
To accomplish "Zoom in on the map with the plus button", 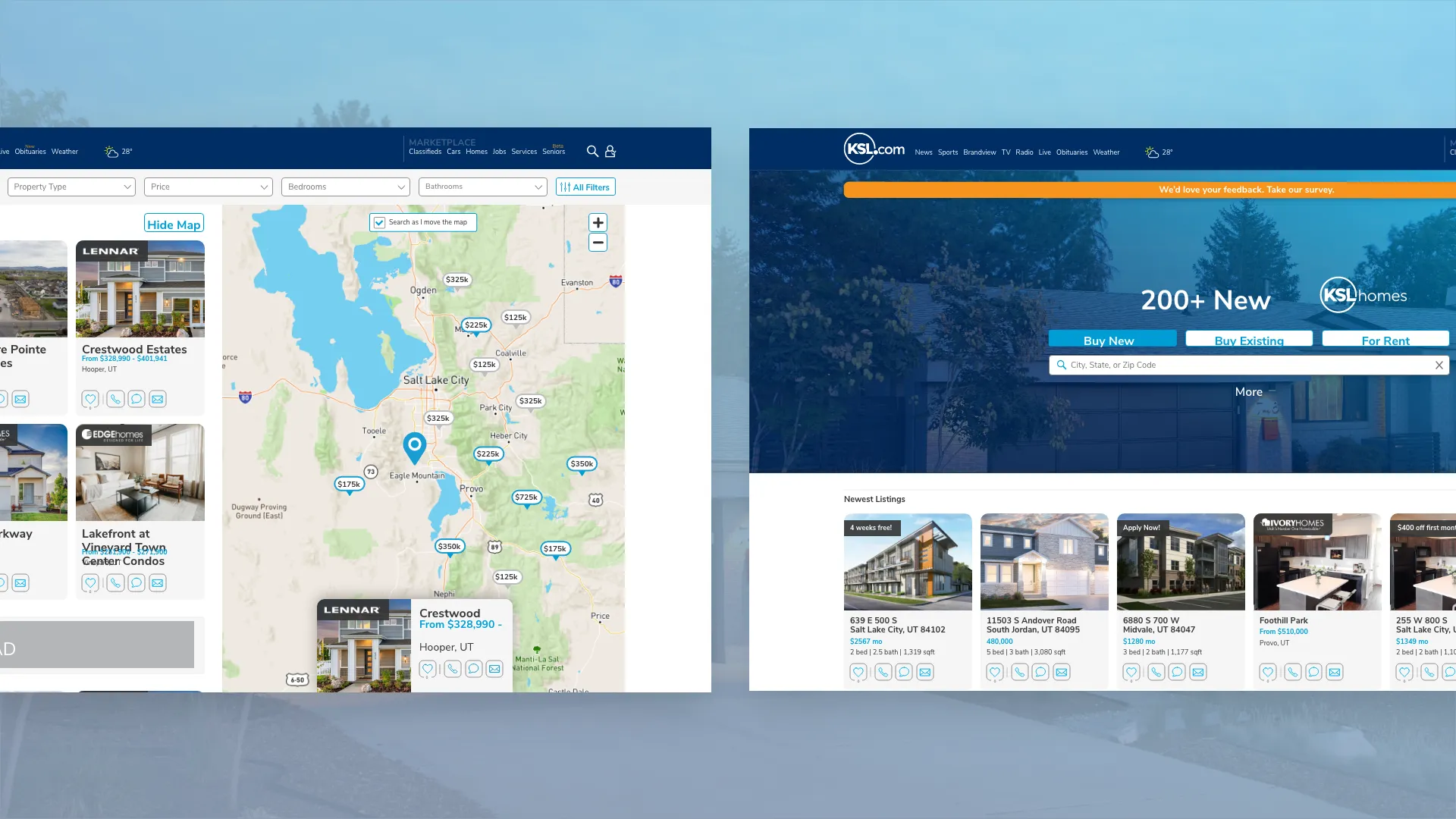I will coord(598,223).
